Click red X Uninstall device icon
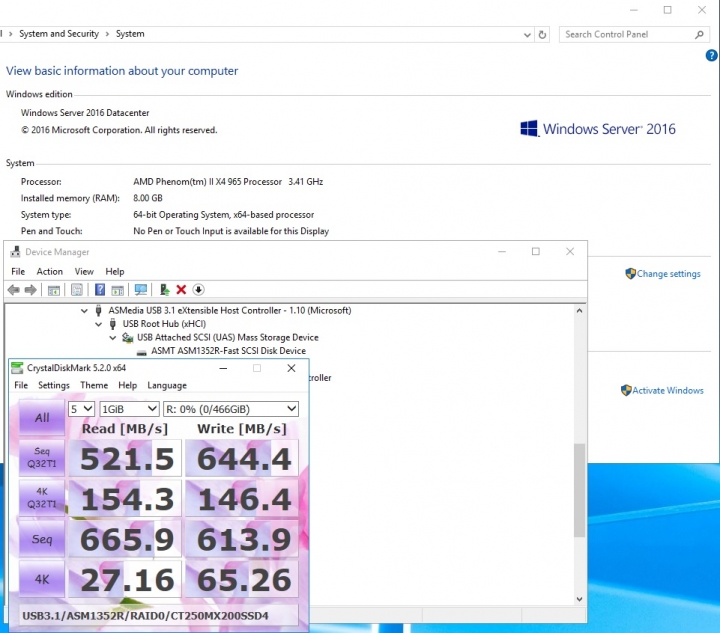Viewport: 720px width, 633px height. click(x=181, y=290)
